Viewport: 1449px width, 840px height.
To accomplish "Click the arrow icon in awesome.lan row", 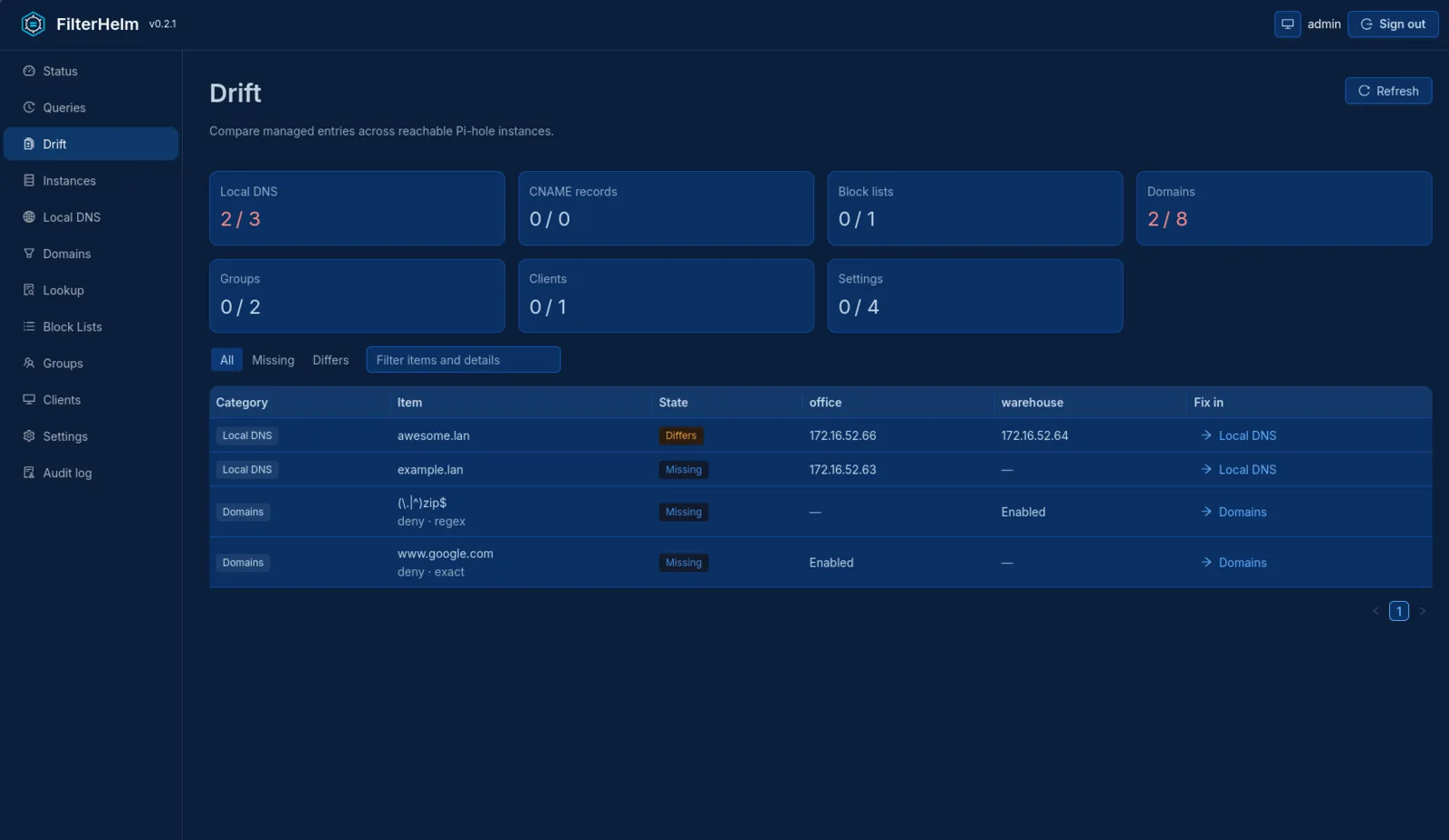I will [1206, 435].
